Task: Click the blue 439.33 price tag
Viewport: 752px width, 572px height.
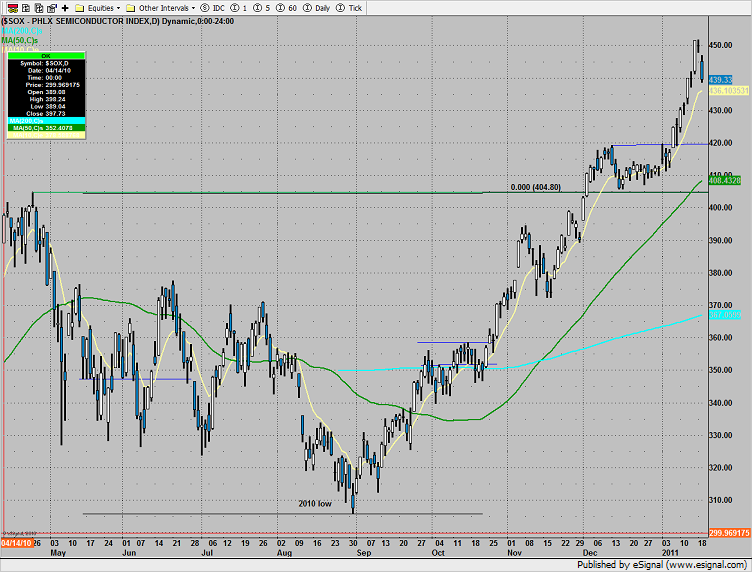Action: pos(721,79)
